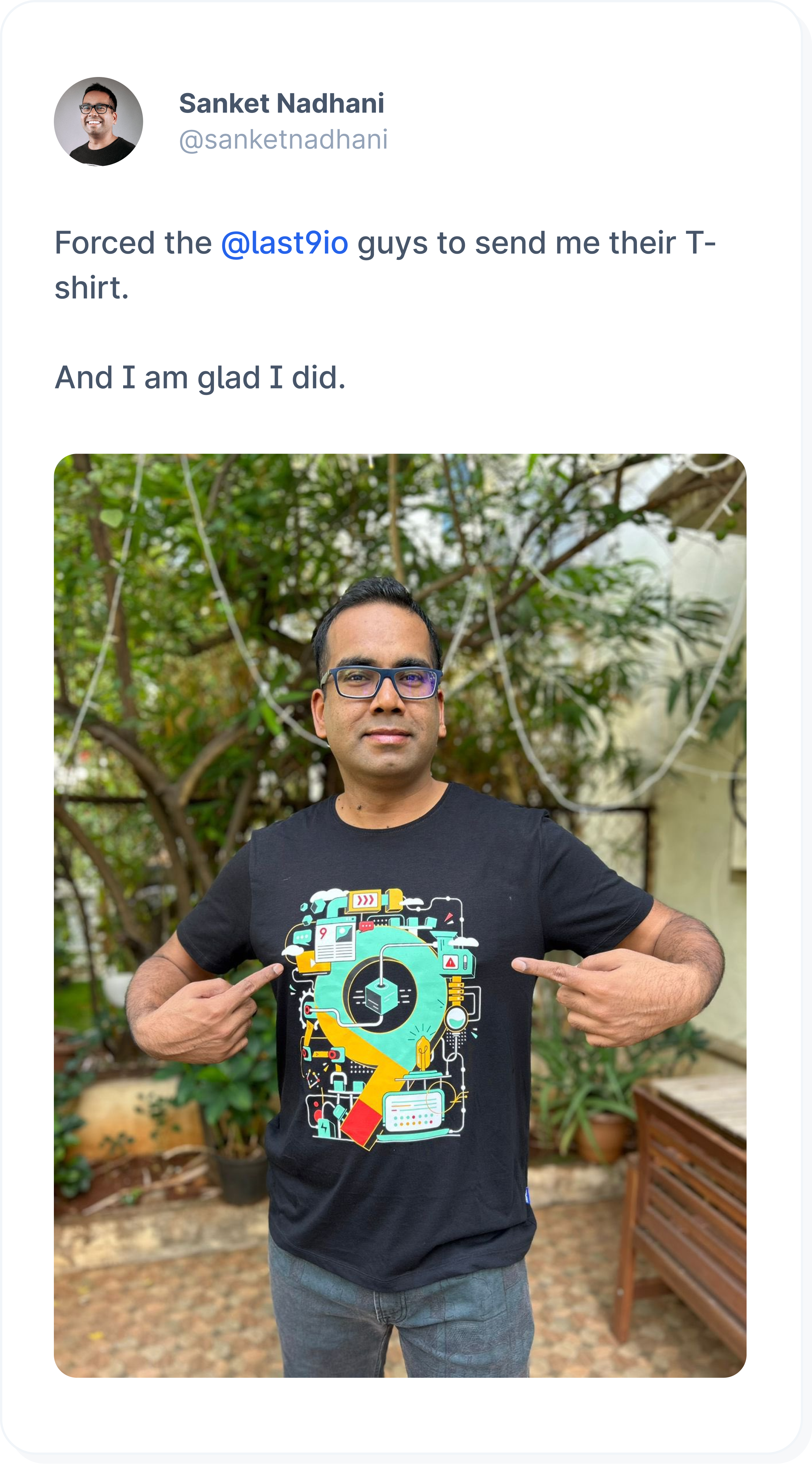Open the @last9io mention link
The image size is (812, 1464).
(x=284, y=243)
